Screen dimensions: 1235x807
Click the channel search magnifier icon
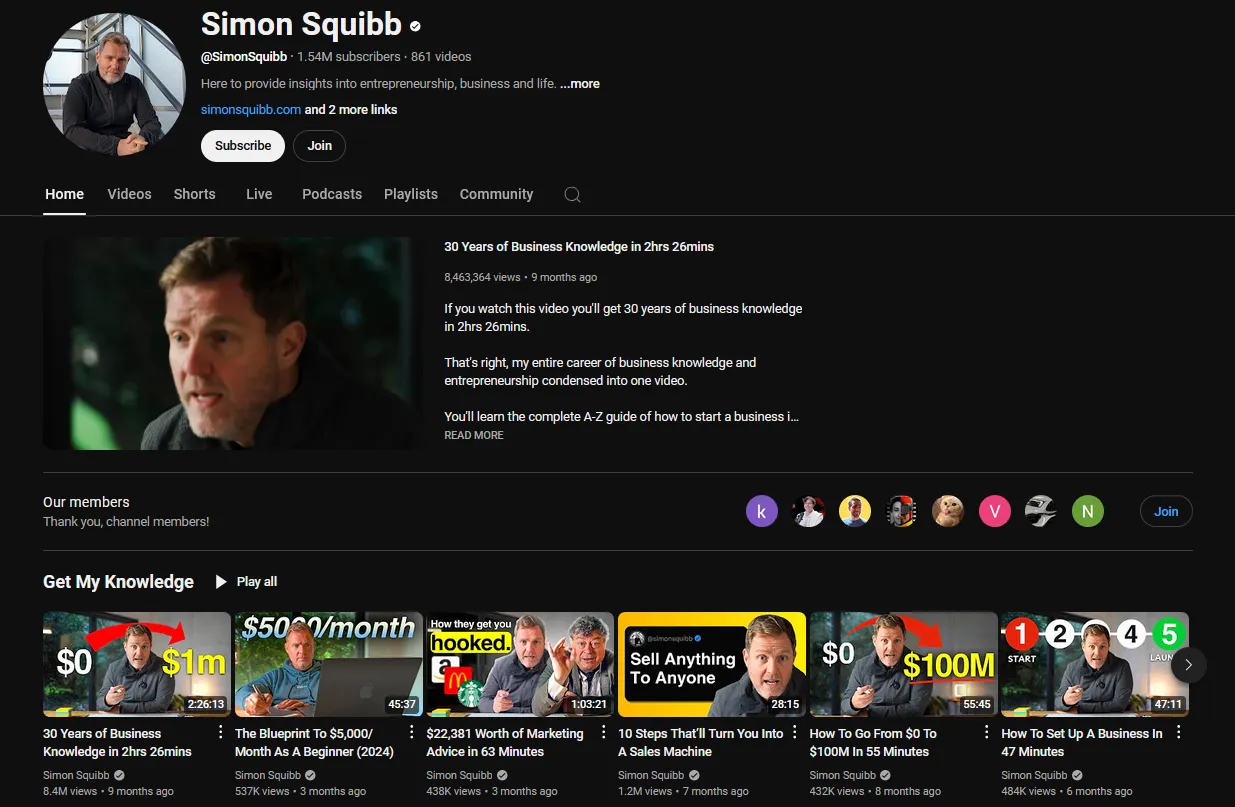572,195
